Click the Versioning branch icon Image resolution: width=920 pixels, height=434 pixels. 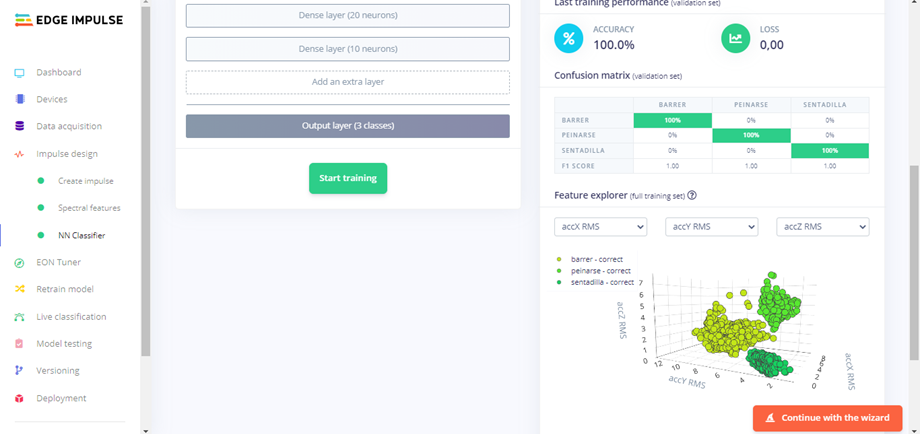click(x=19, y=371)
